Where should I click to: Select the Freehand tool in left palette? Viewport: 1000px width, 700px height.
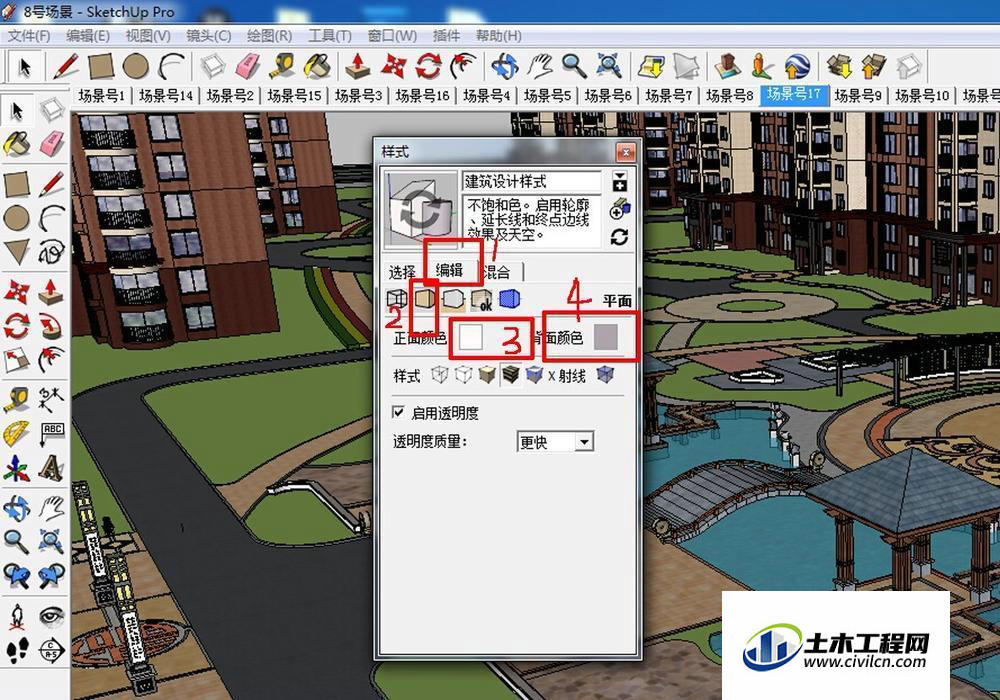[x=52, y=252]
